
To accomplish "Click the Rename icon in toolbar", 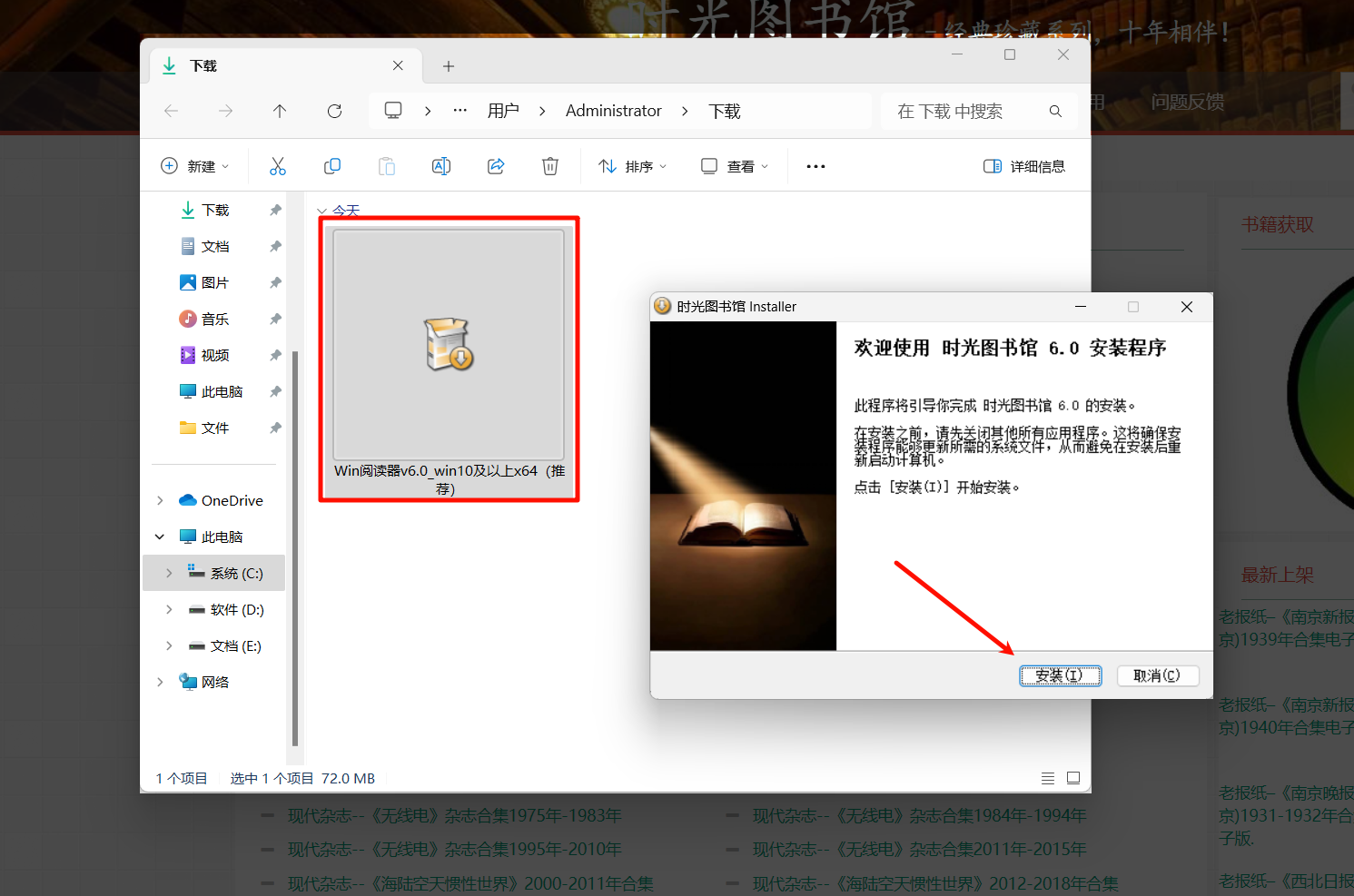I will [x=441, y=166].
